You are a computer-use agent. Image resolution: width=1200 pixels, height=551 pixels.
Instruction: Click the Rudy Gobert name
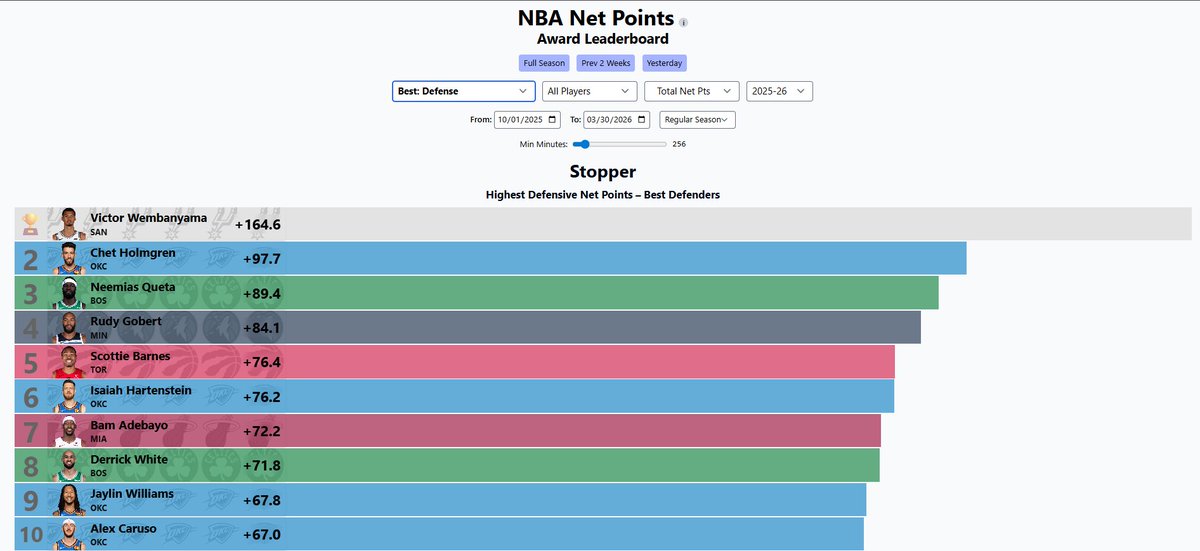pyautogui.click(x=124, y=321)
